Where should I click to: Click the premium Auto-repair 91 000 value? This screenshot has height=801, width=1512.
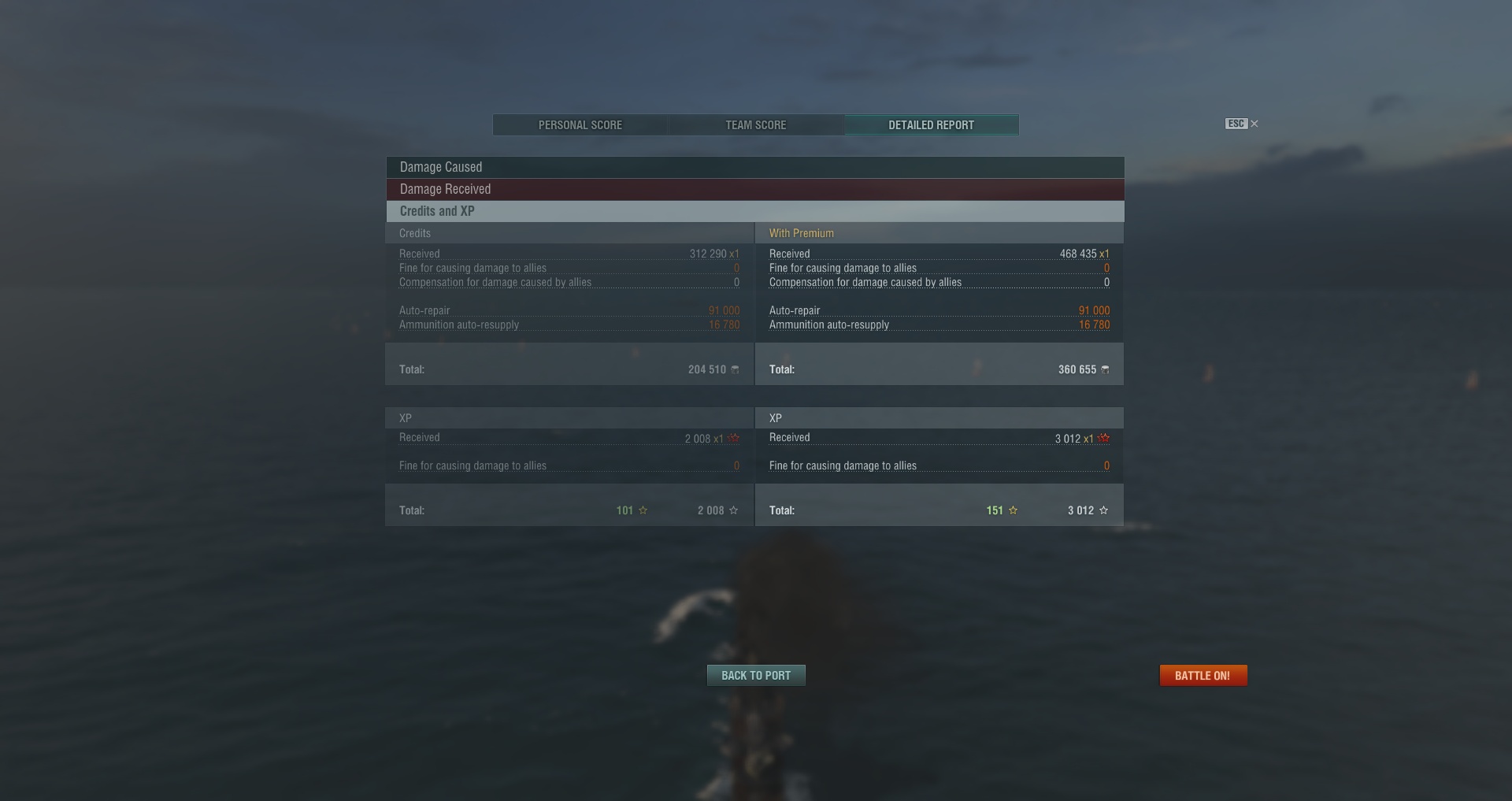(x=1094, y=310)
